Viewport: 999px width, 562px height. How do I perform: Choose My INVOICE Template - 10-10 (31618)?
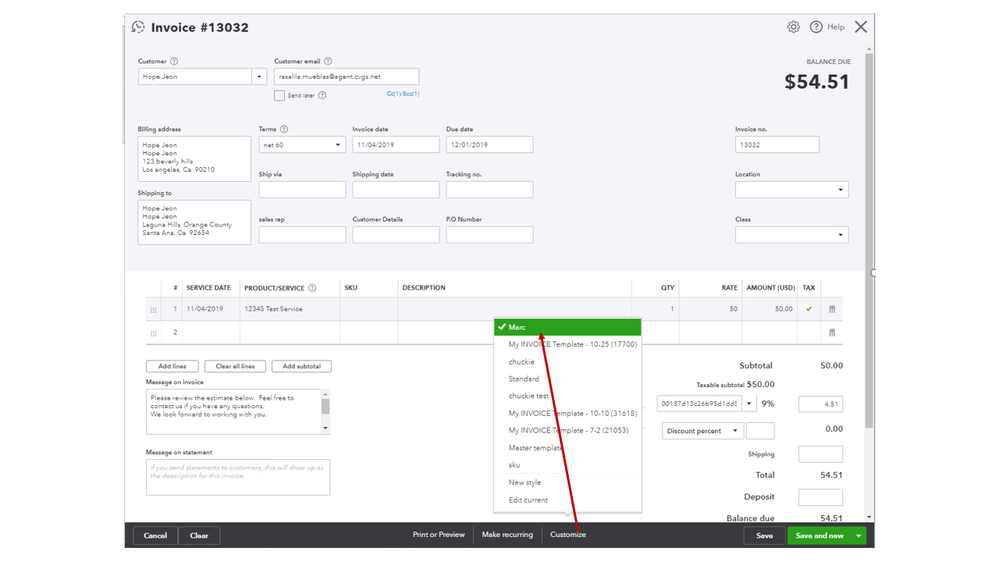572,413
